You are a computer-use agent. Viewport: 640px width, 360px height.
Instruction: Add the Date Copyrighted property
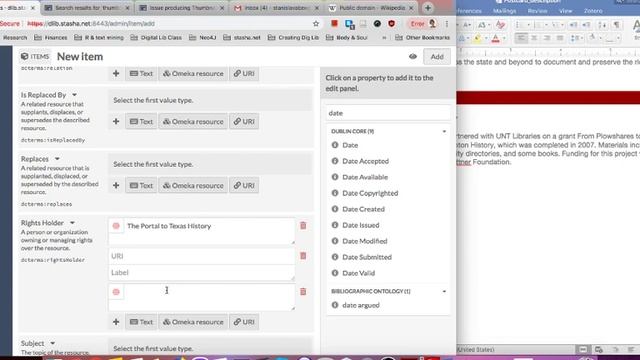(x=370, y=193)
